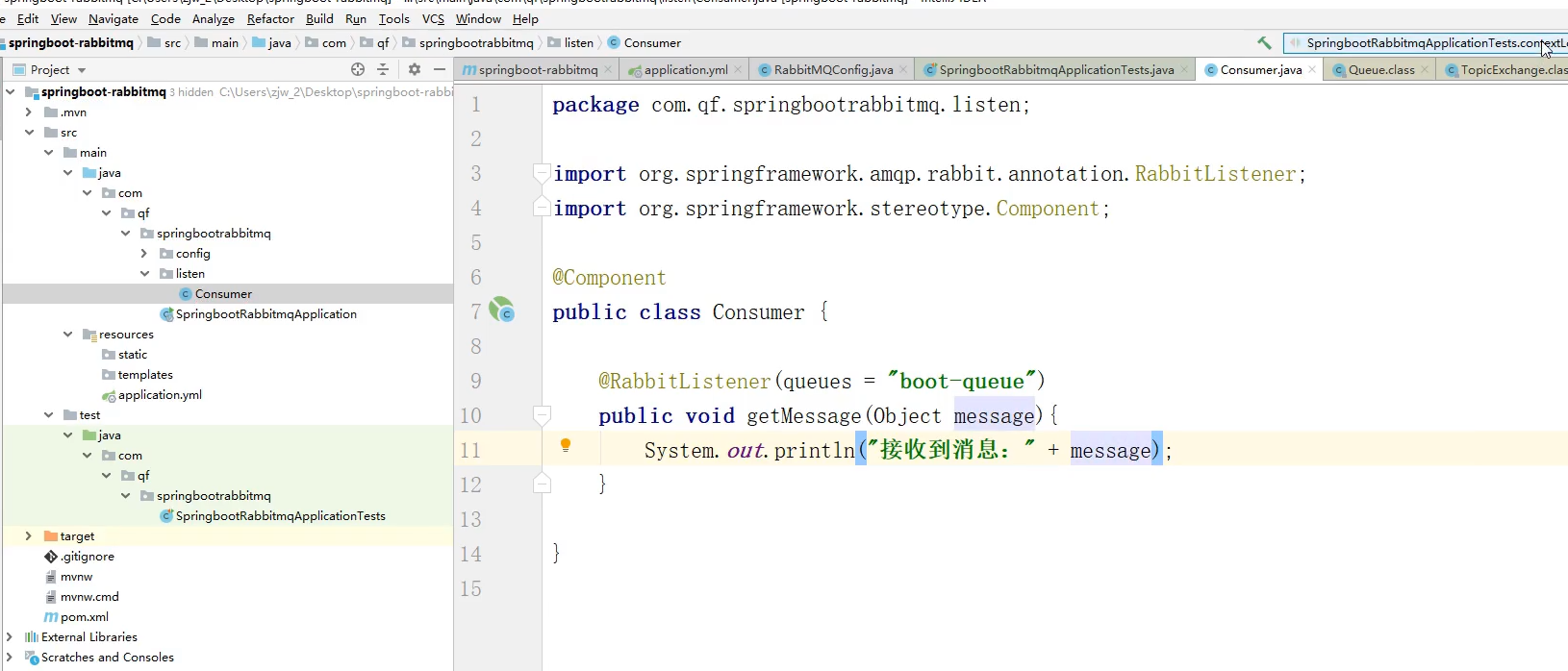1568x671 pixels.
Task: Open the Project view dropdown
Action: click(82, 70)
